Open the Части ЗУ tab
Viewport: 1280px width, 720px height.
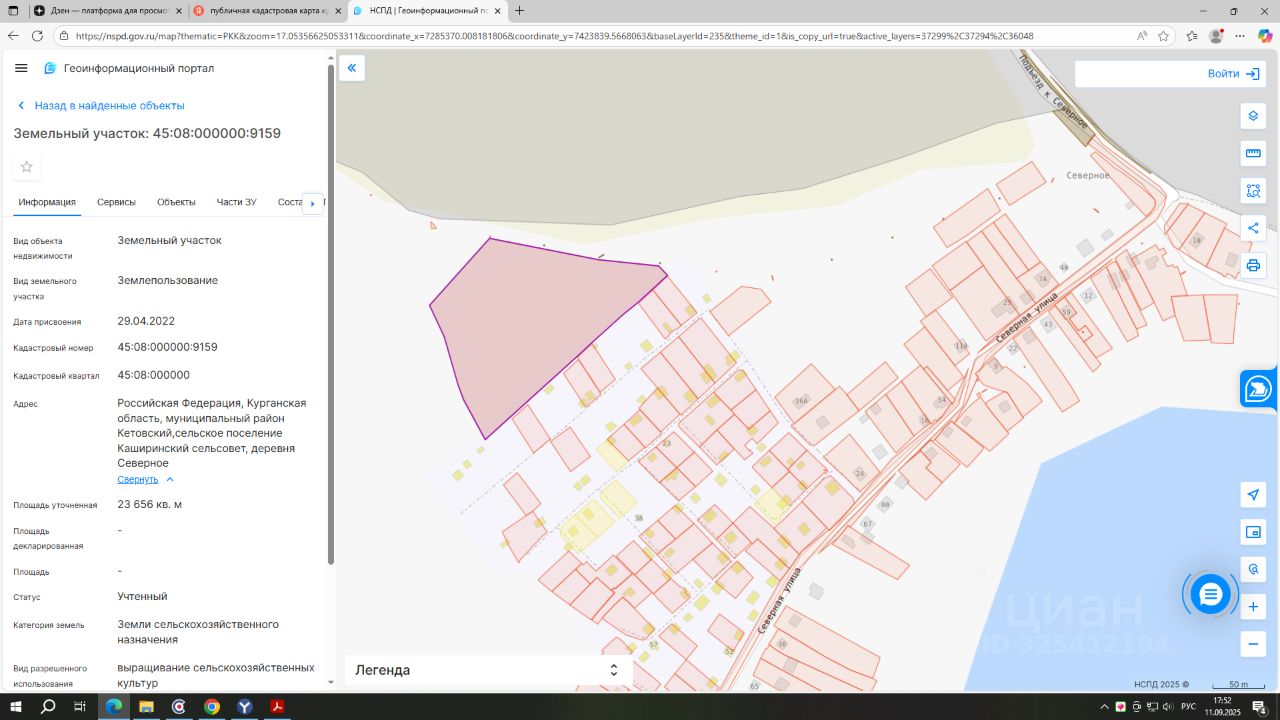236,202
